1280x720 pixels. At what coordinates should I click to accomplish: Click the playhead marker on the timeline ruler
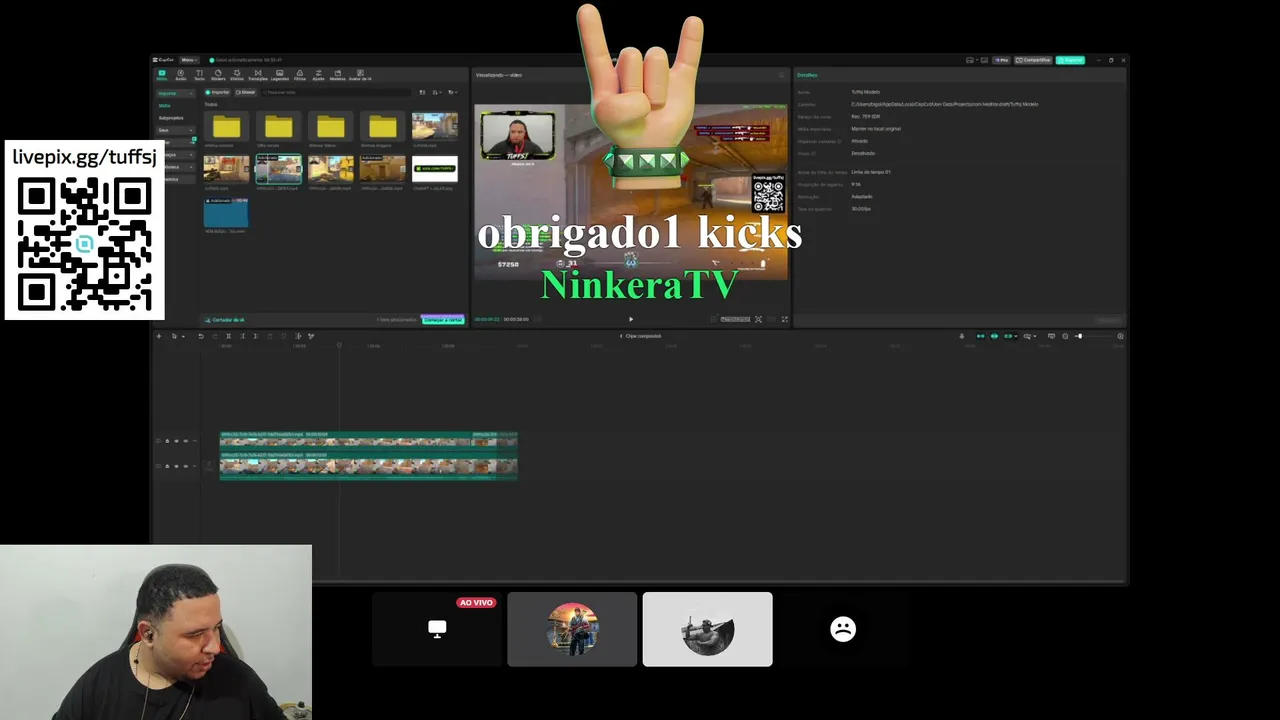pos(339,346)
